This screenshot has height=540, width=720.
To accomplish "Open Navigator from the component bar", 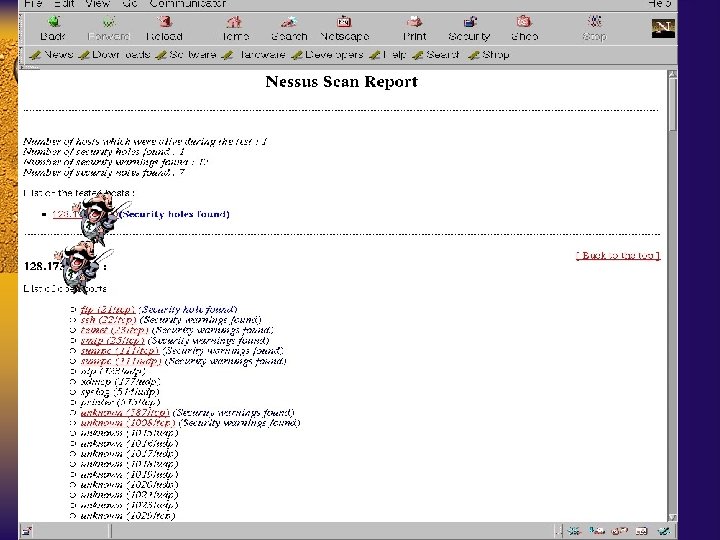I will click(574, 531).
